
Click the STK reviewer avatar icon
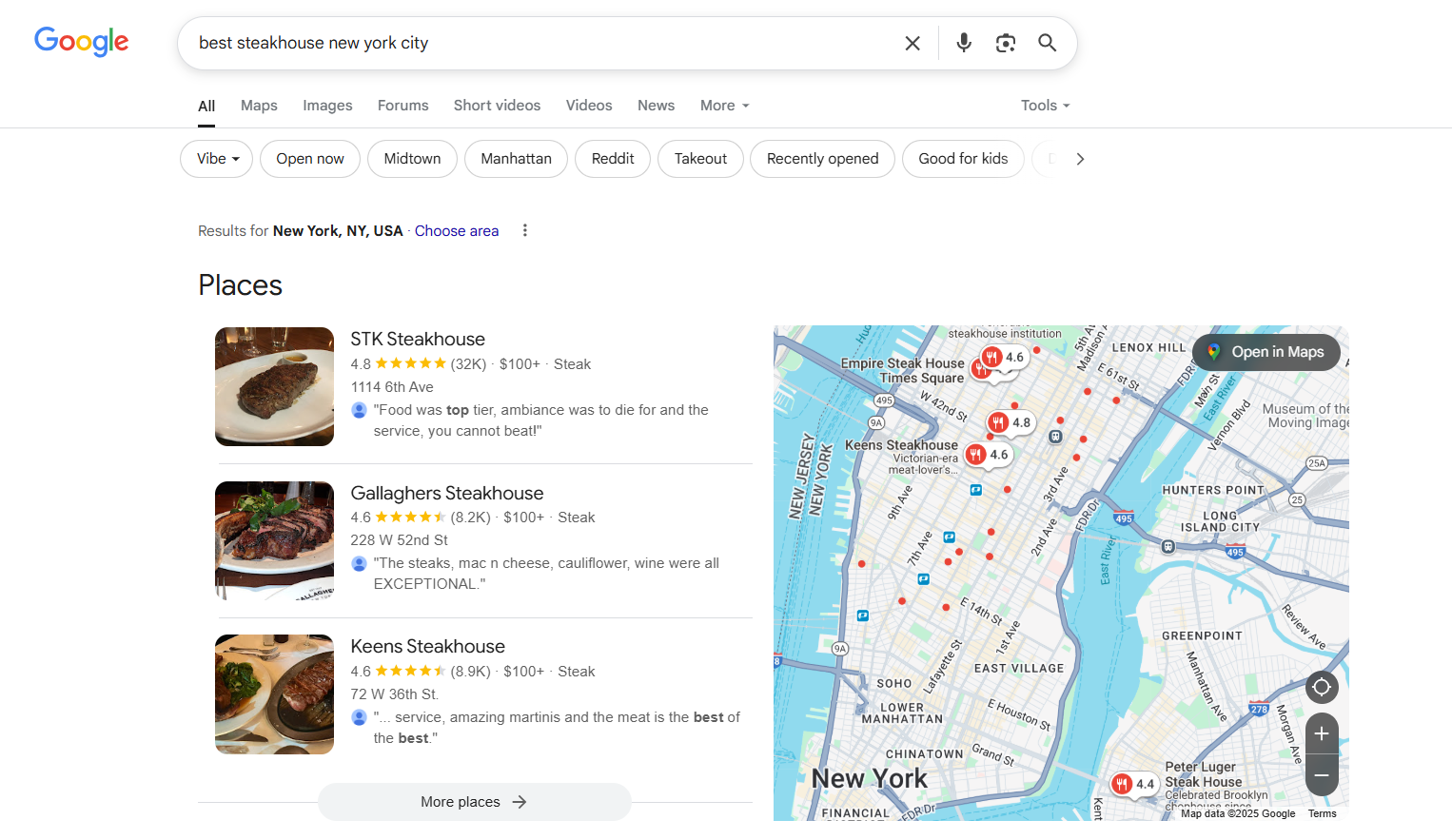pyautogui.click(x=359, y=410)
